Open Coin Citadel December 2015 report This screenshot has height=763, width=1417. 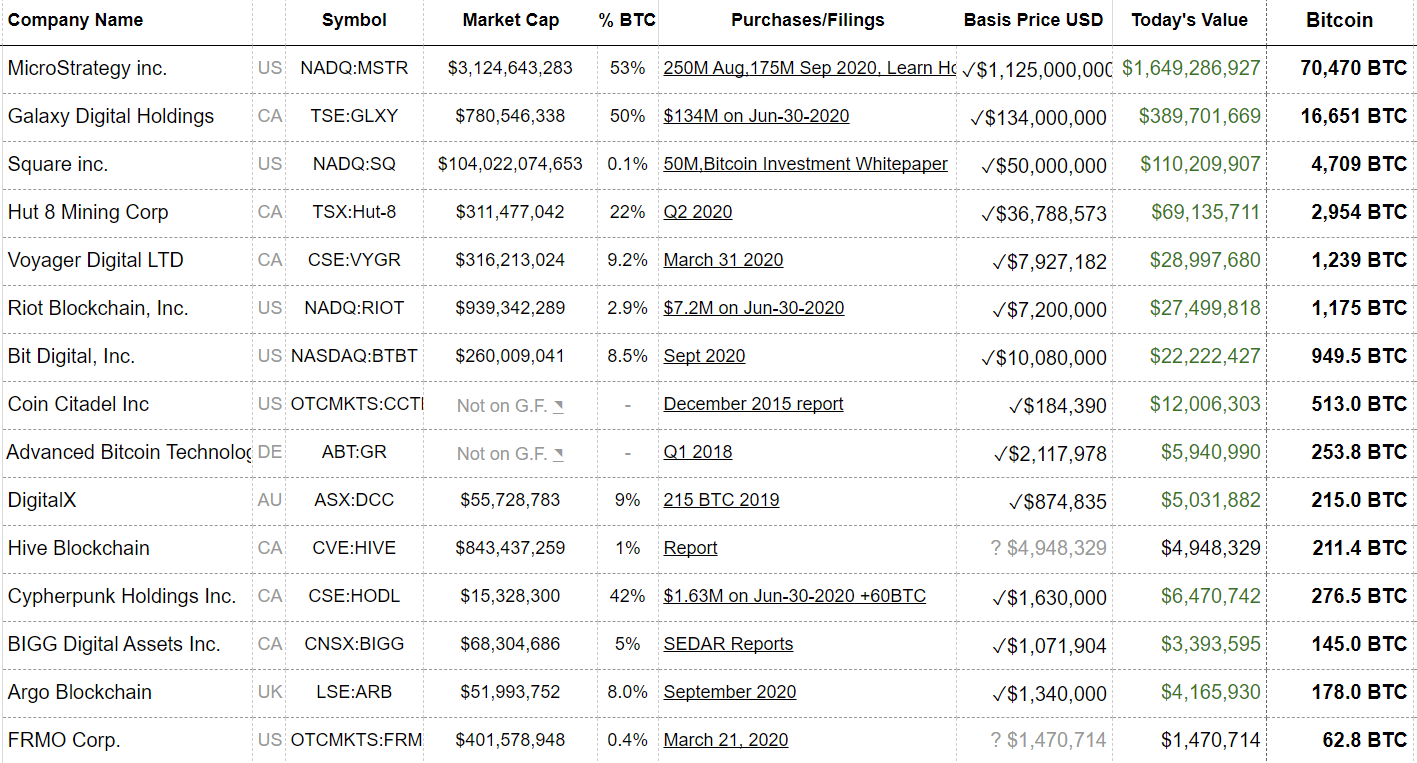753,404
